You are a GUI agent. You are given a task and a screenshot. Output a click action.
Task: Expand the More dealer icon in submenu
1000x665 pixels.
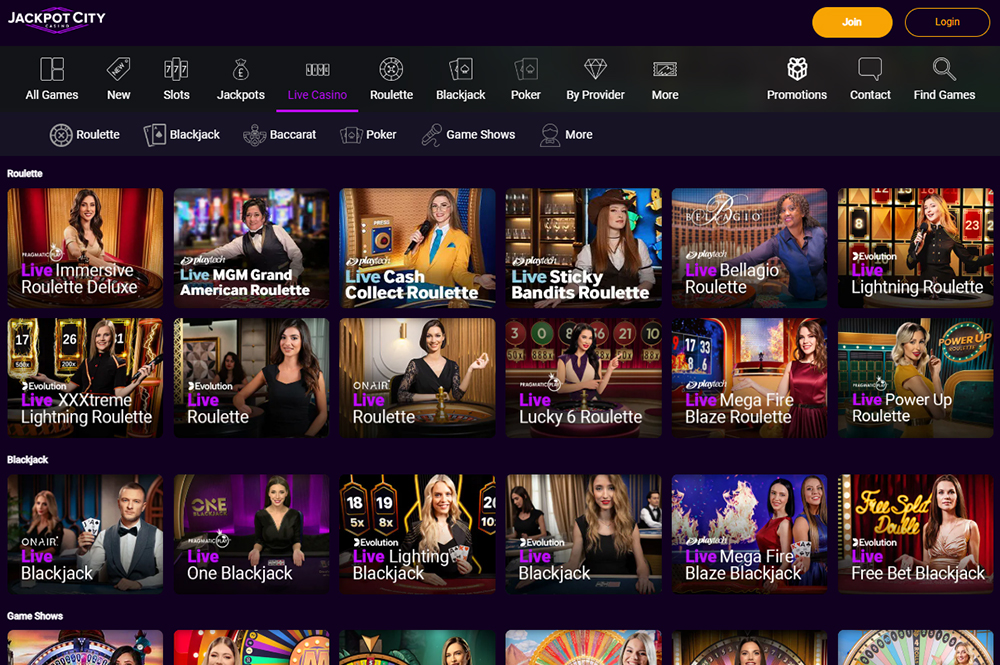point(549,135)
